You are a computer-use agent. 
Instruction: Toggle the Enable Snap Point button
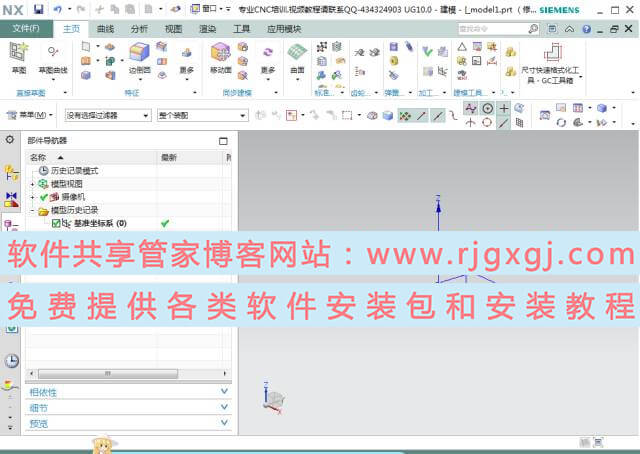[405, 116]
